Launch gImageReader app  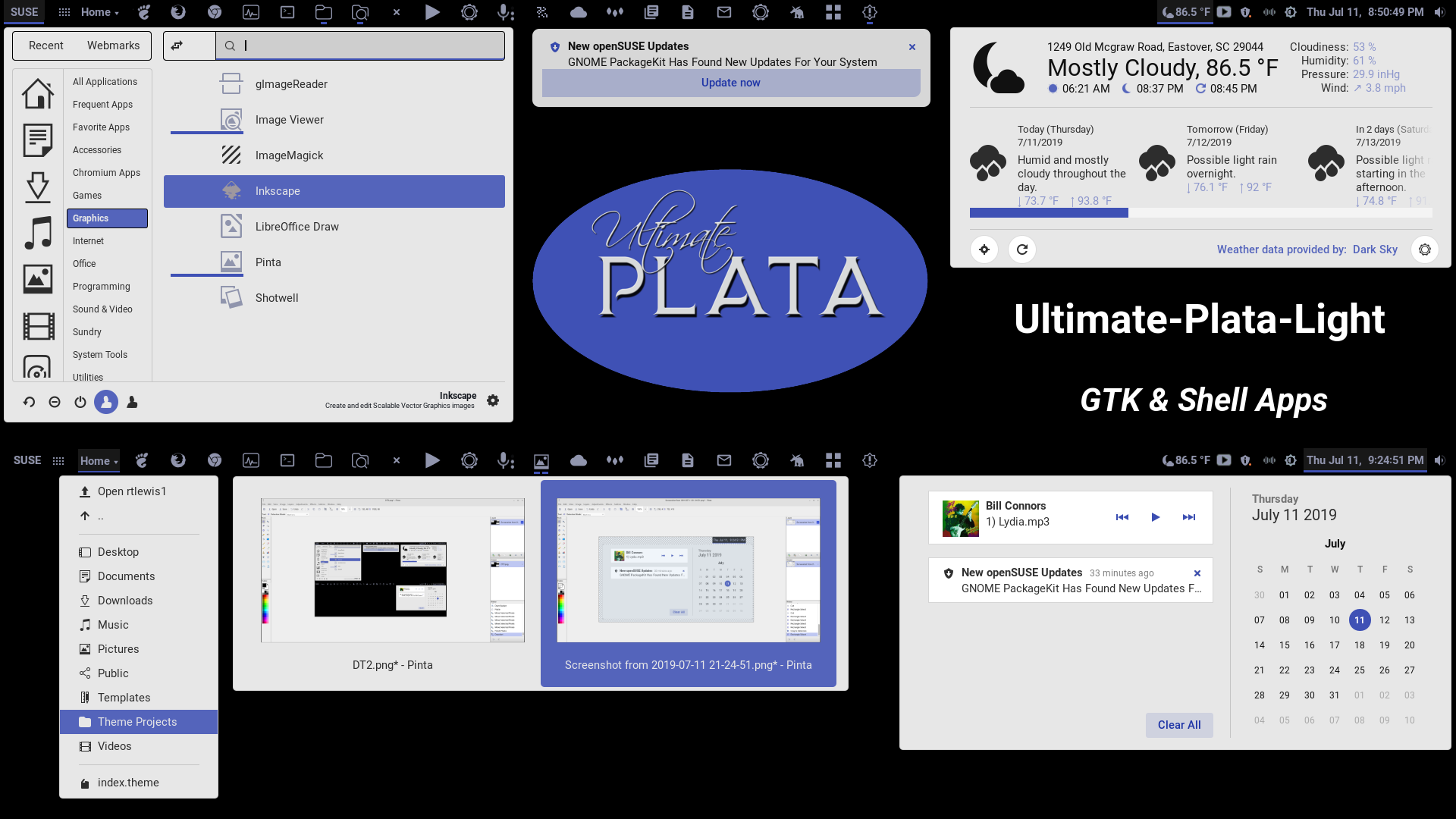coord(334,84)
